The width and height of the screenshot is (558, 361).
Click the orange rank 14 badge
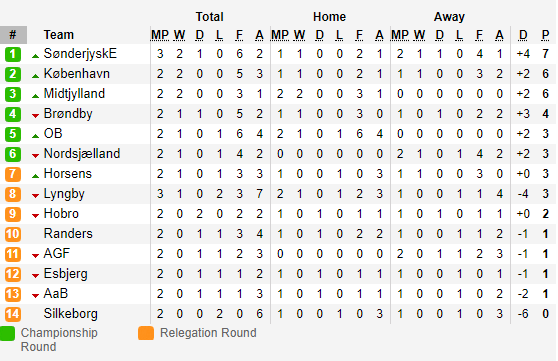pos(13,314)
